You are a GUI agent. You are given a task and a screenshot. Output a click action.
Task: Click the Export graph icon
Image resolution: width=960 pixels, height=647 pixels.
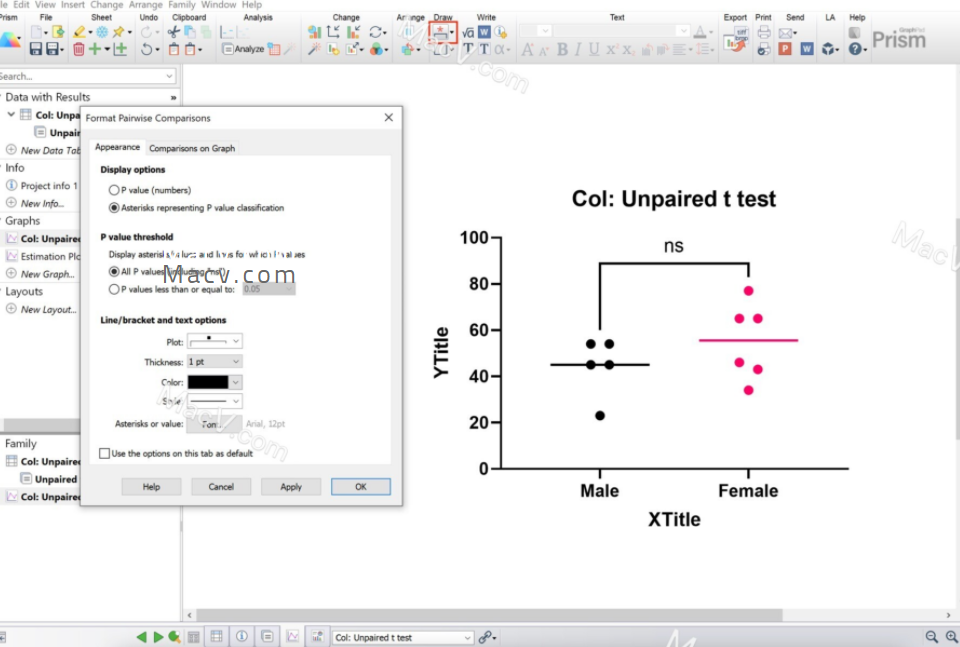click(735, 40)
